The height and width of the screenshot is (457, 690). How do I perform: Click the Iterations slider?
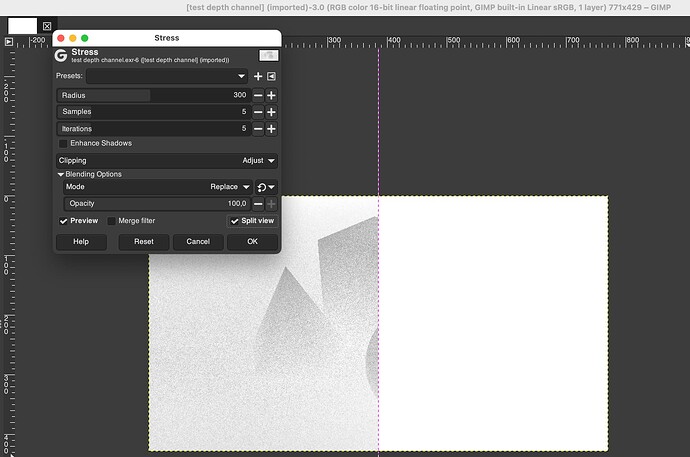[154, 129]
